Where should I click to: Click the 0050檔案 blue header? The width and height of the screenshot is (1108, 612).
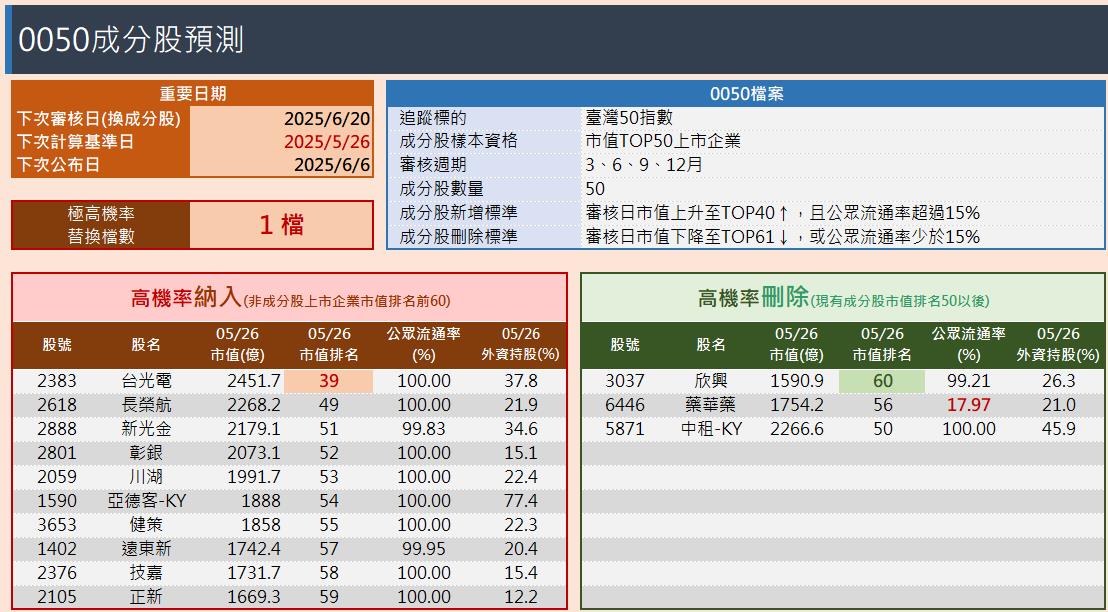tap(746, 94)
